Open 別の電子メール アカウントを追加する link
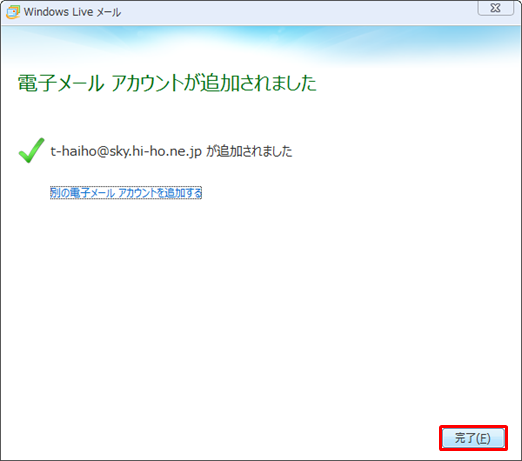Image resolution: width=522 pixels, height=461 pixels. 126,193
